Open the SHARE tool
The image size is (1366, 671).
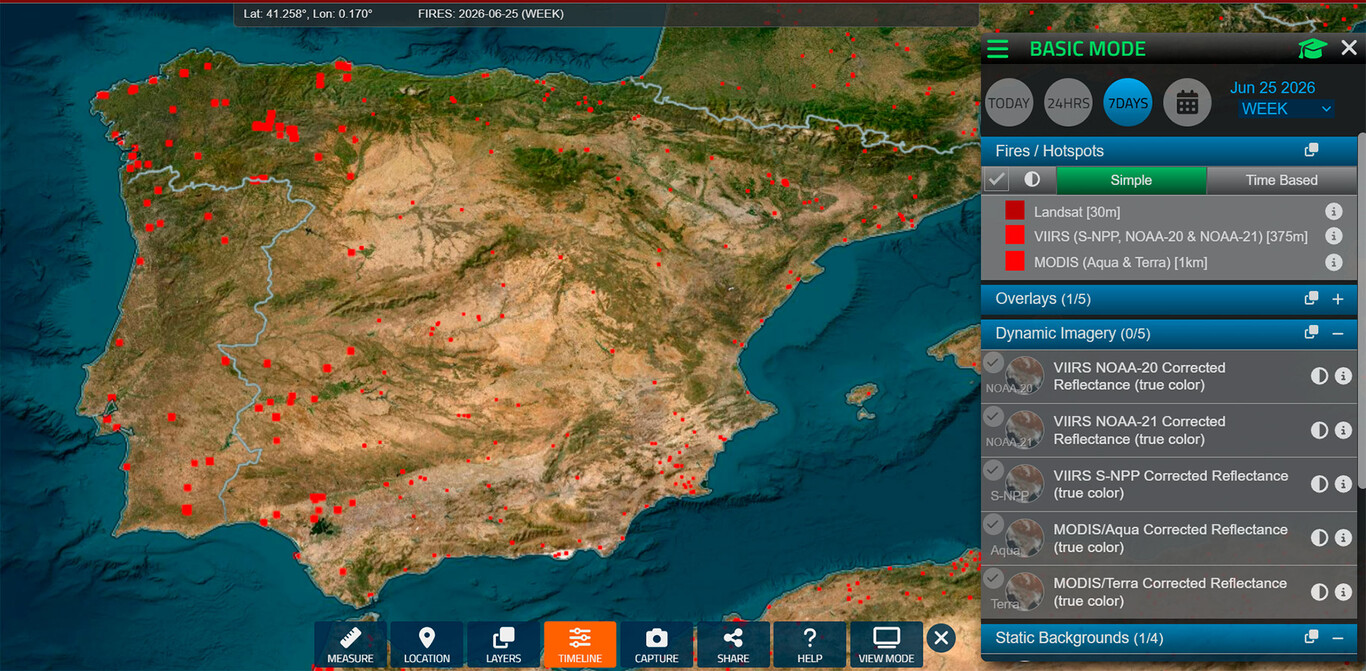[x=733, y=645]
